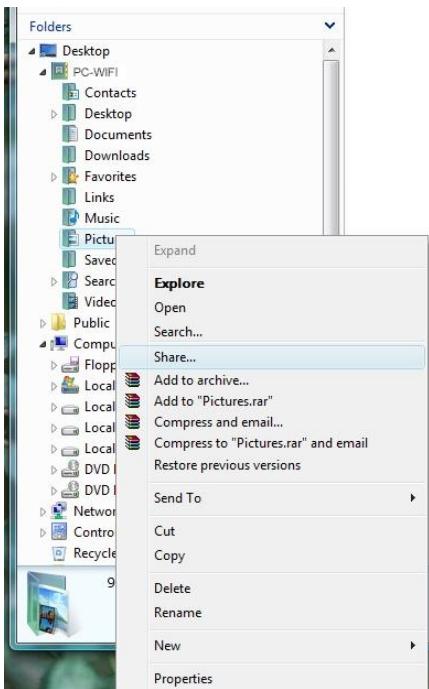Expand the Public folder node
The height and width of the screenshot is (689, 429).
pyautogui.click(x=43, y=323)
